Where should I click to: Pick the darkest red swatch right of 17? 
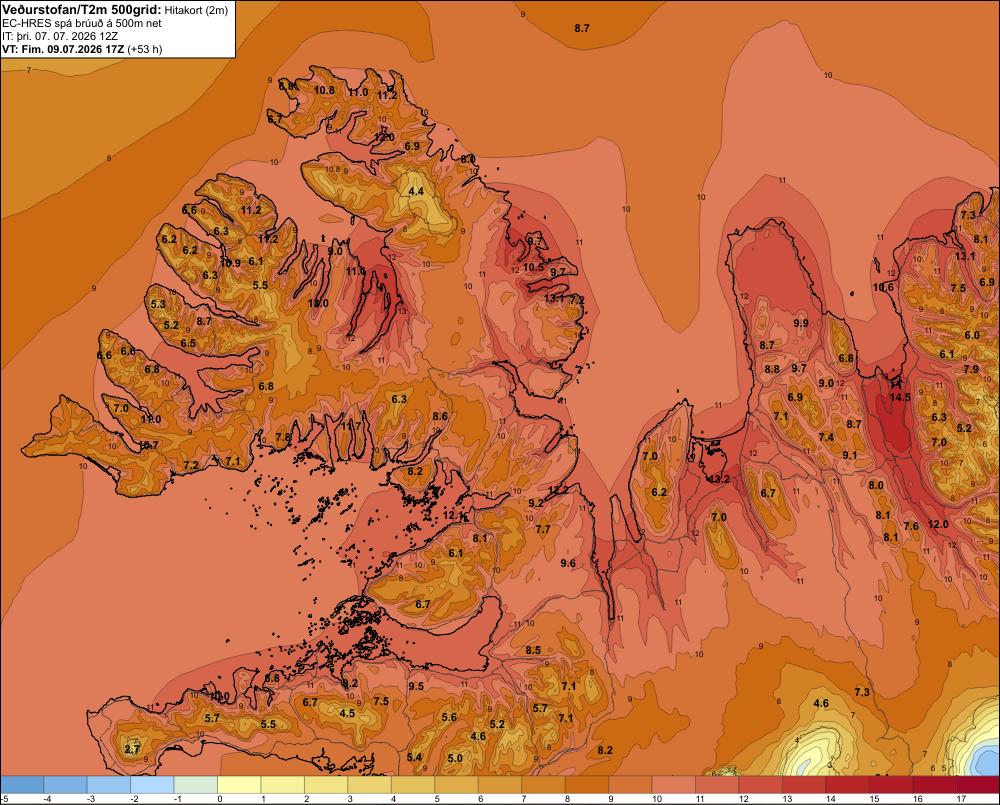pos(978,785)
